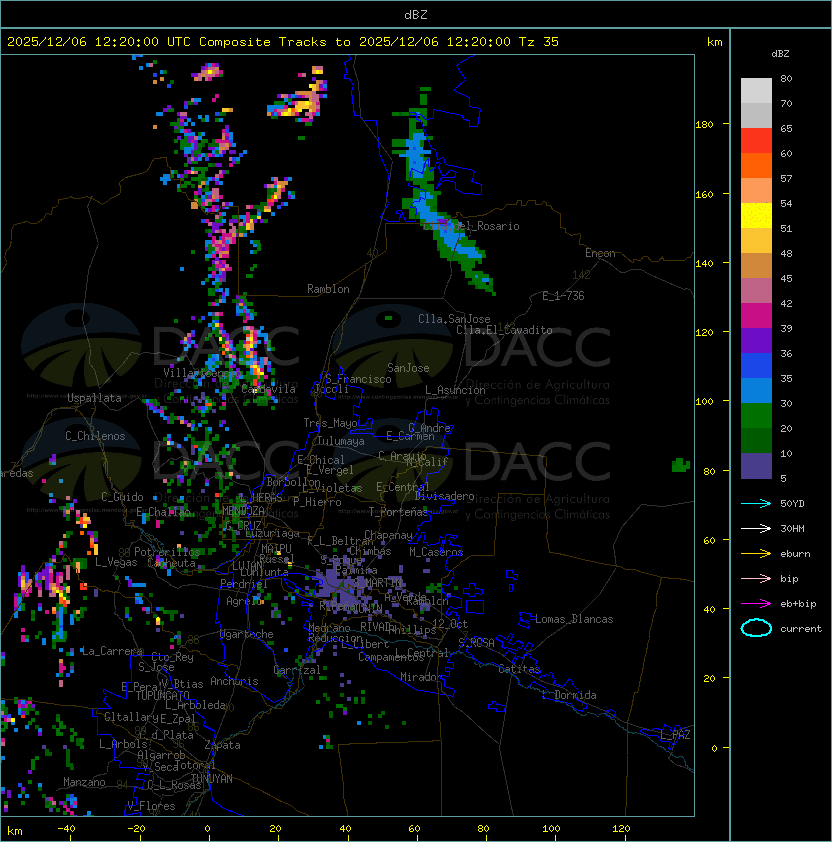Click the Anchoris place label

(x=234, y=681)
